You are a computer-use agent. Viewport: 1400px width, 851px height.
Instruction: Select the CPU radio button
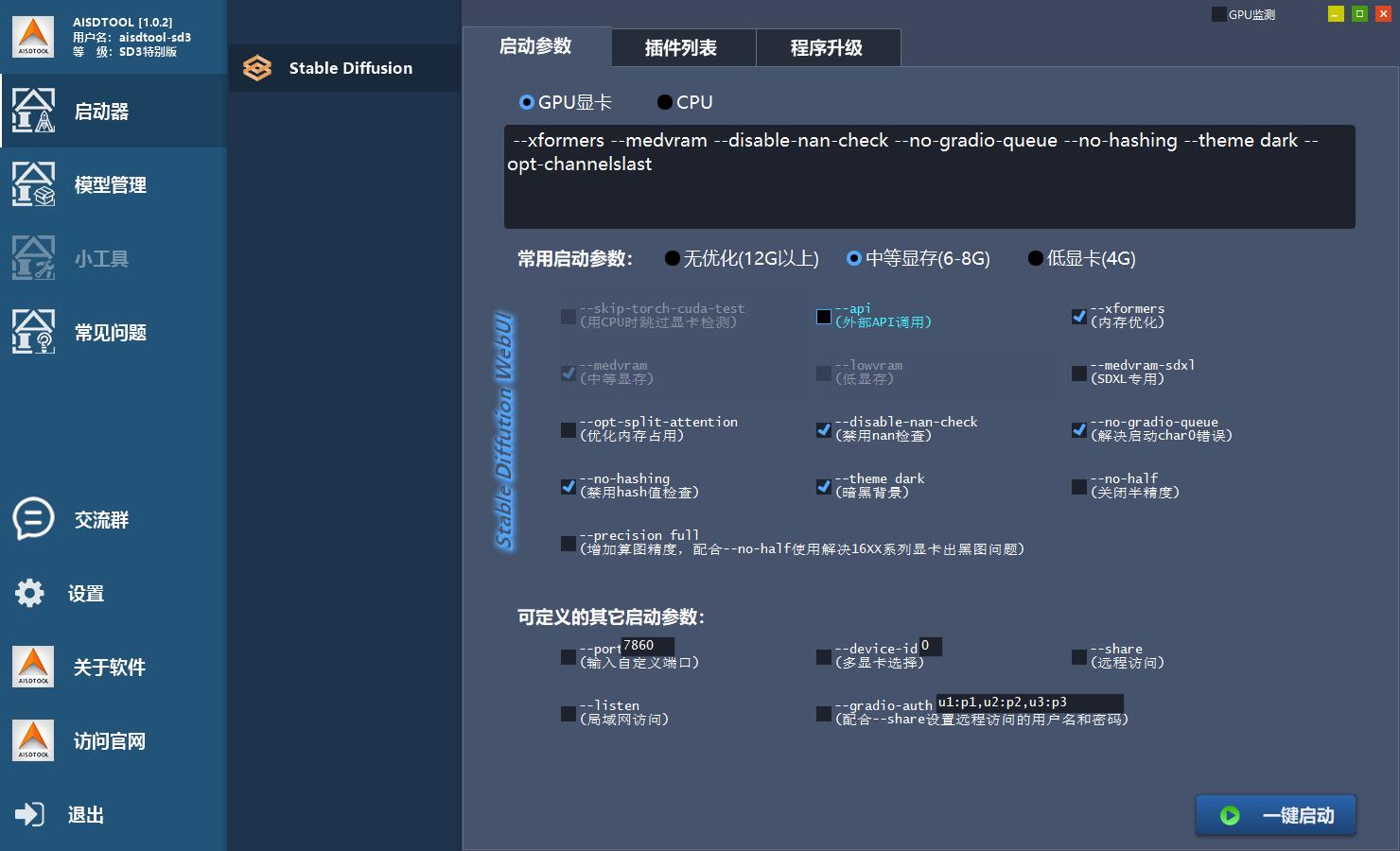pos(665,102)
